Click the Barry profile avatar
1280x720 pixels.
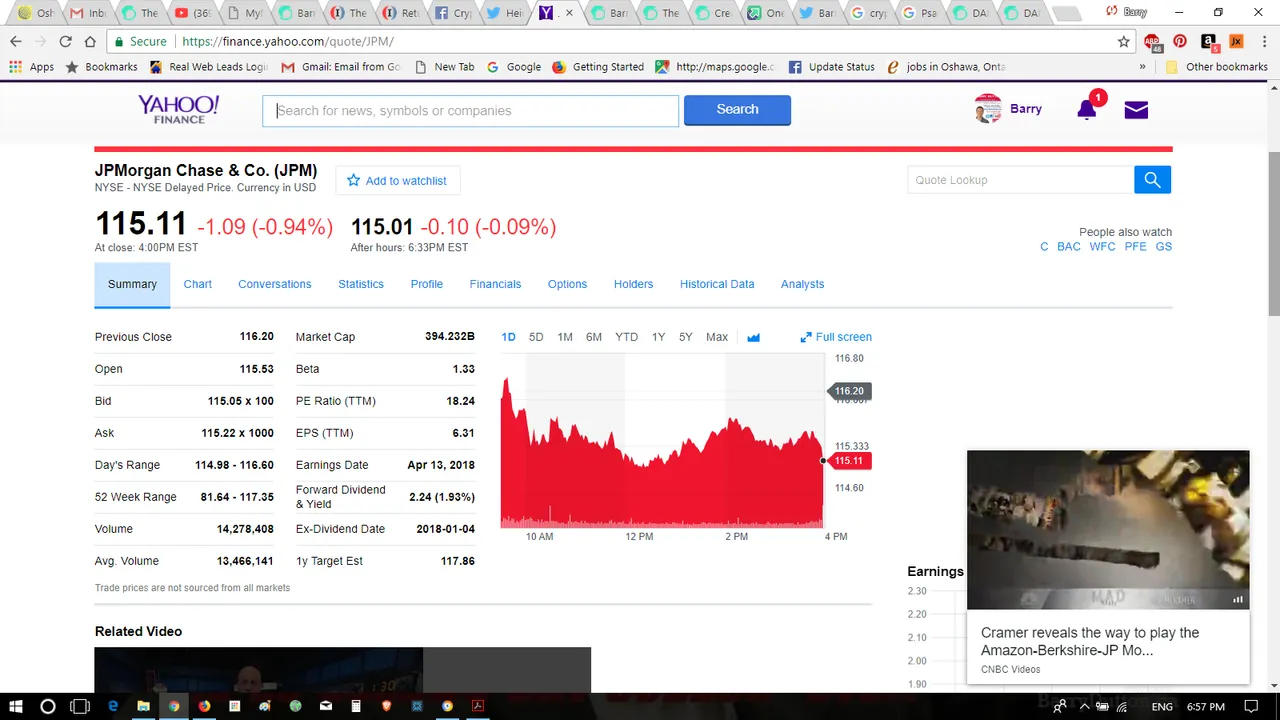tap(988, 109)
